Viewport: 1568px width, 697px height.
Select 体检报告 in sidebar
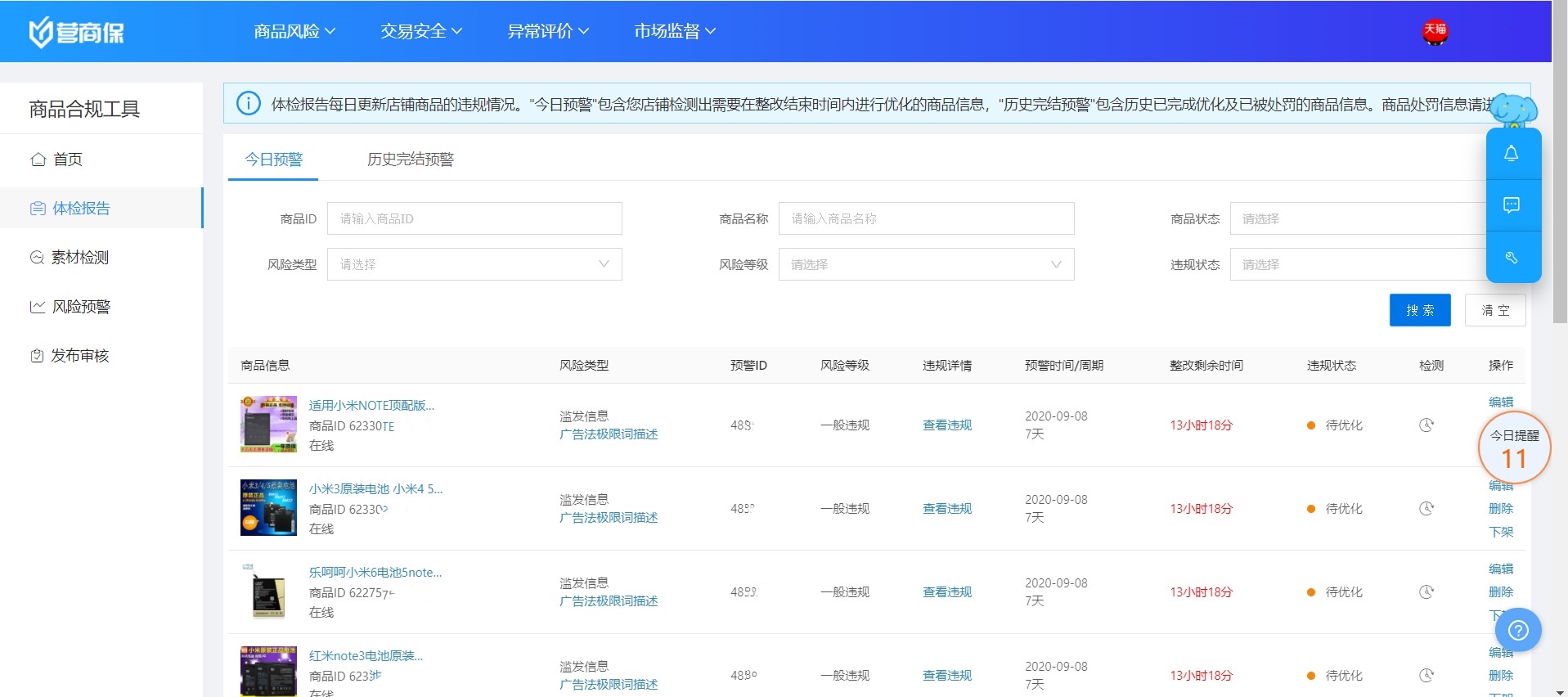[x=101, y=208]
